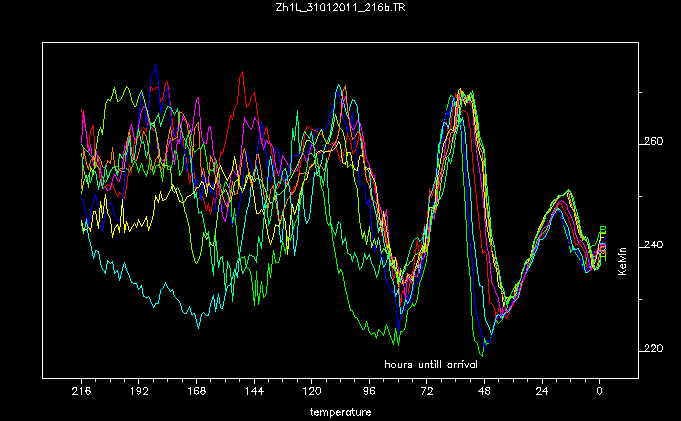This screenshot has height=421, width=681.
Task: Click the plot title Zh1L_31012011_216b.TR
Action: [x=340, y=9]
